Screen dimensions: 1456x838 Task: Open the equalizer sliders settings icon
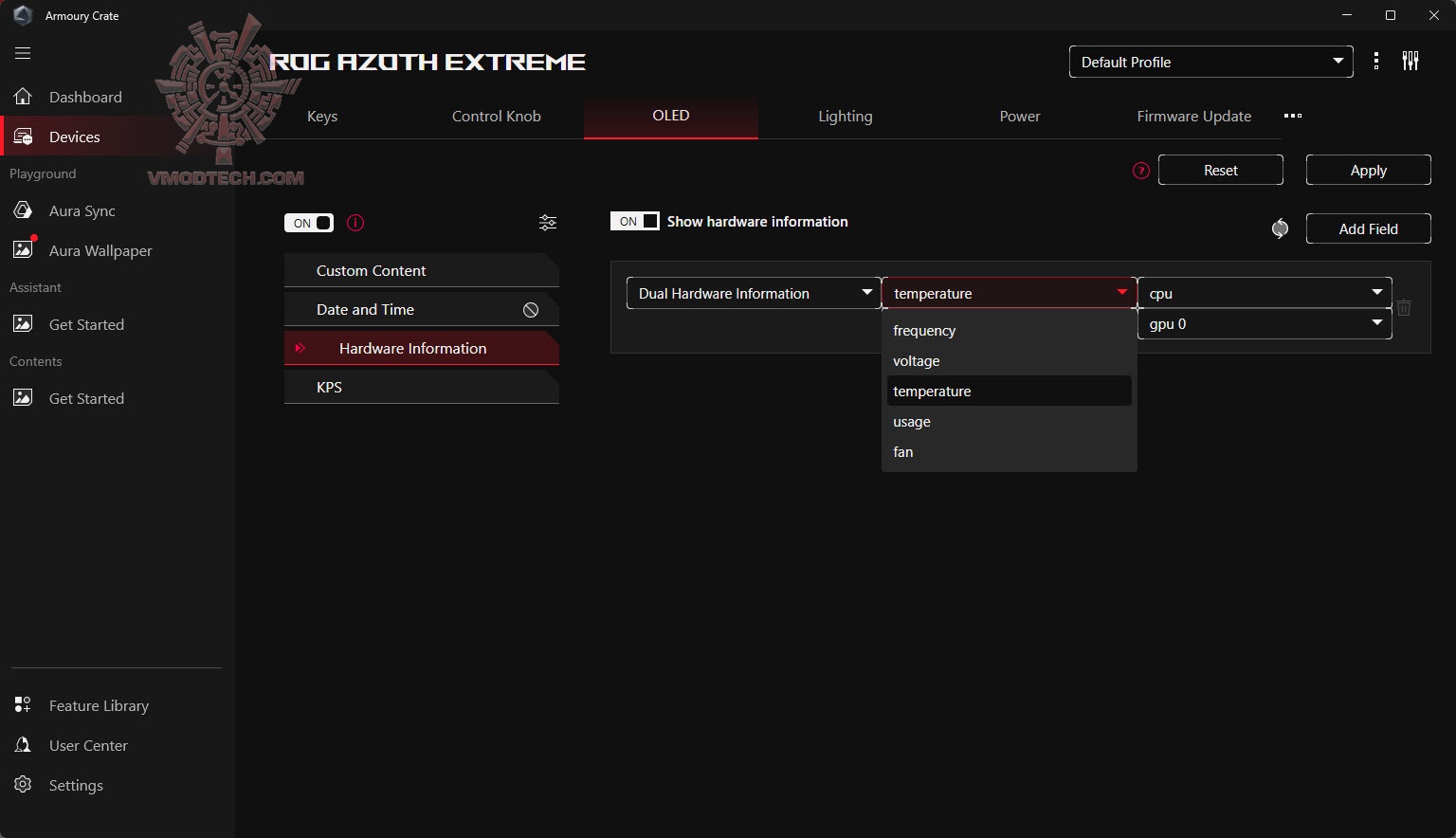[1410, 62]
